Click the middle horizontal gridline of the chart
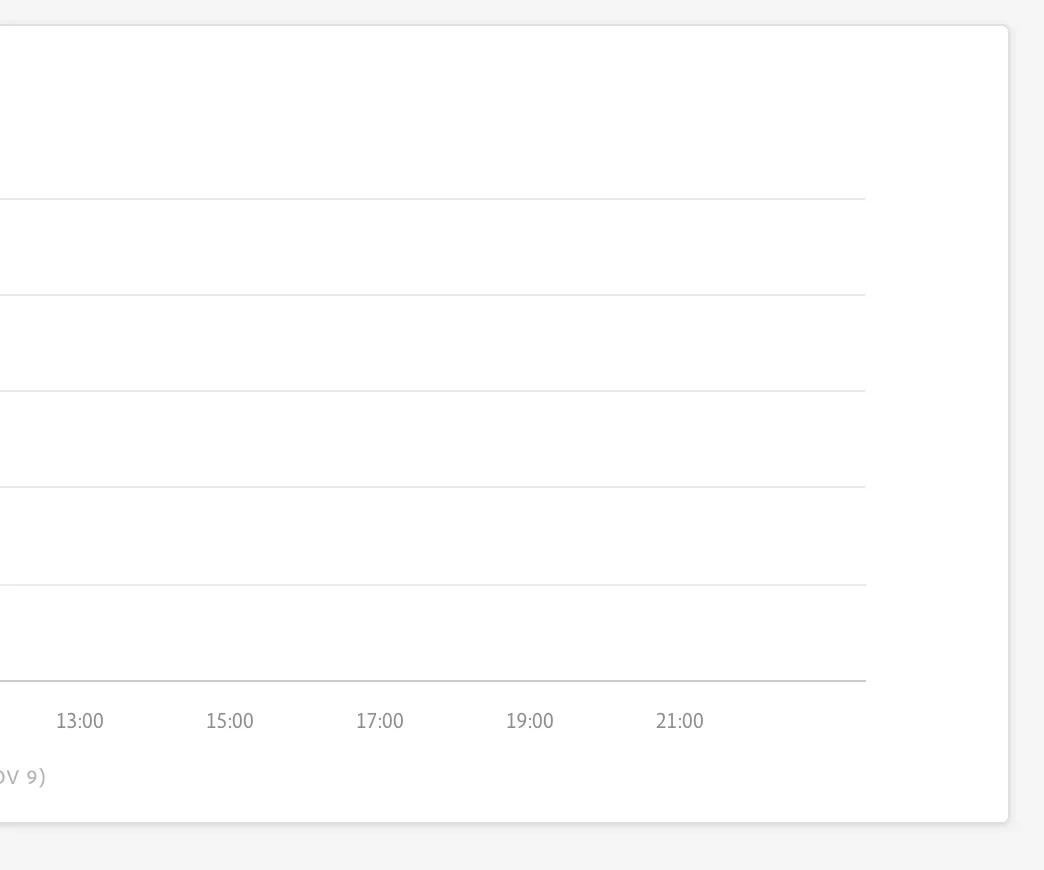Screen dimensions: 1044x870 point(432,391)
